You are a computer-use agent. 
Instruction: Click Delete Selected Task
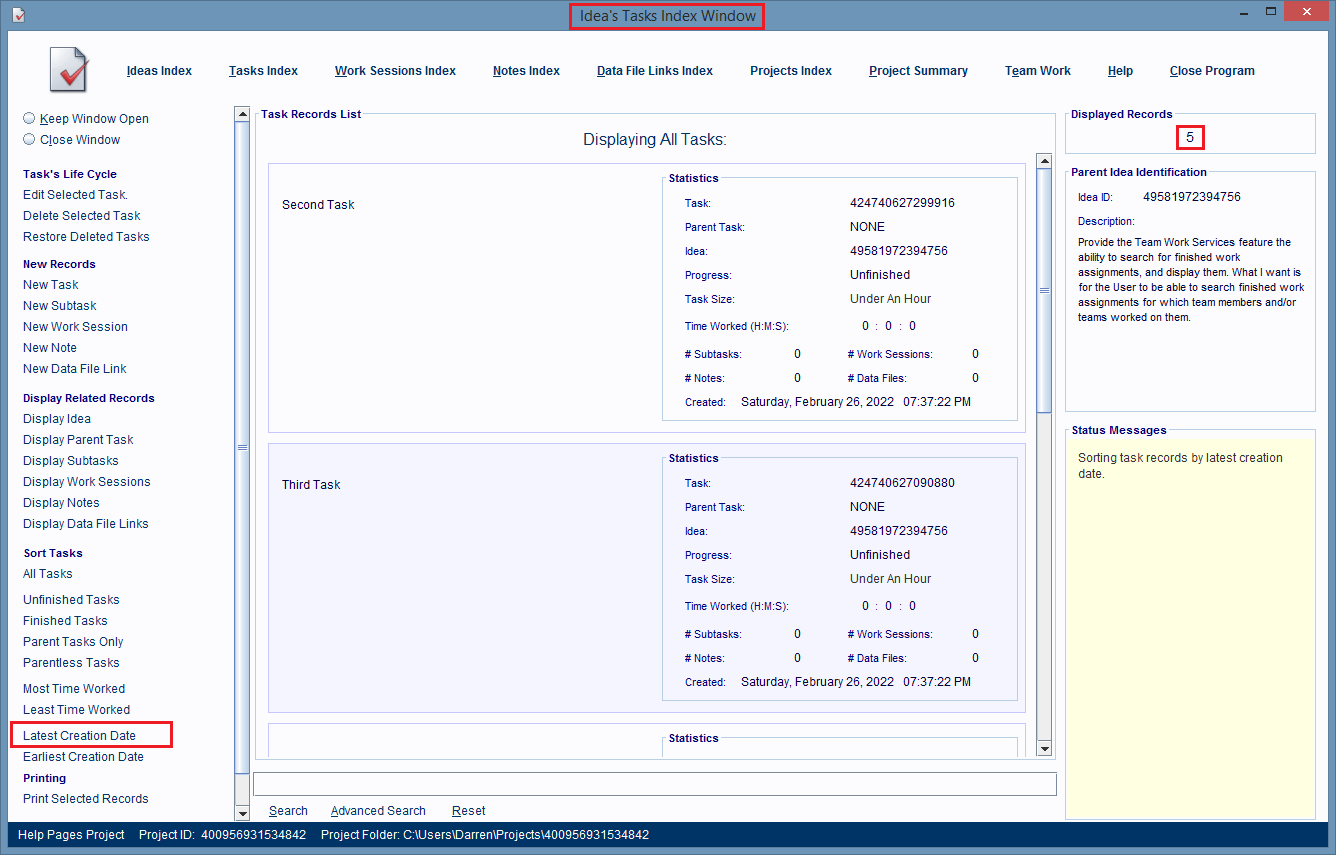[82, 216]
